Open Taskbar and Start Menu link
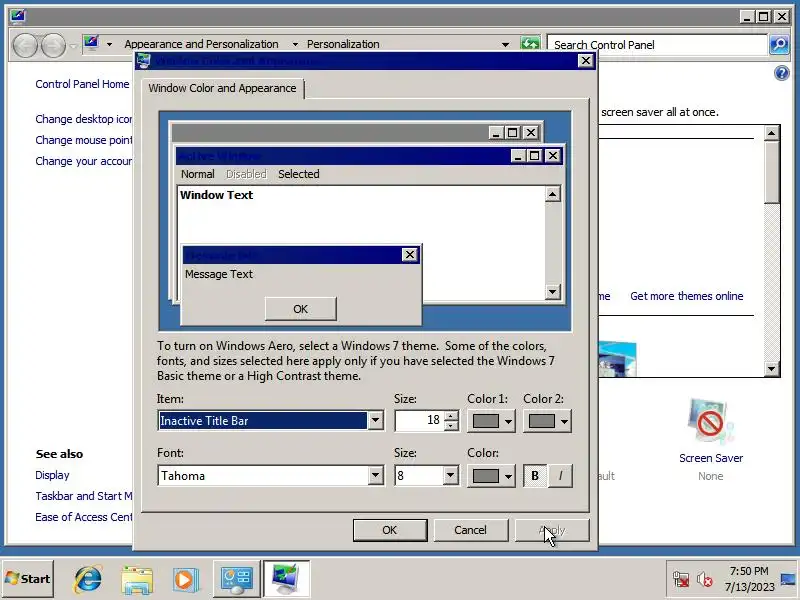Screen dimensions: 800x600 [x=84, y=496]
